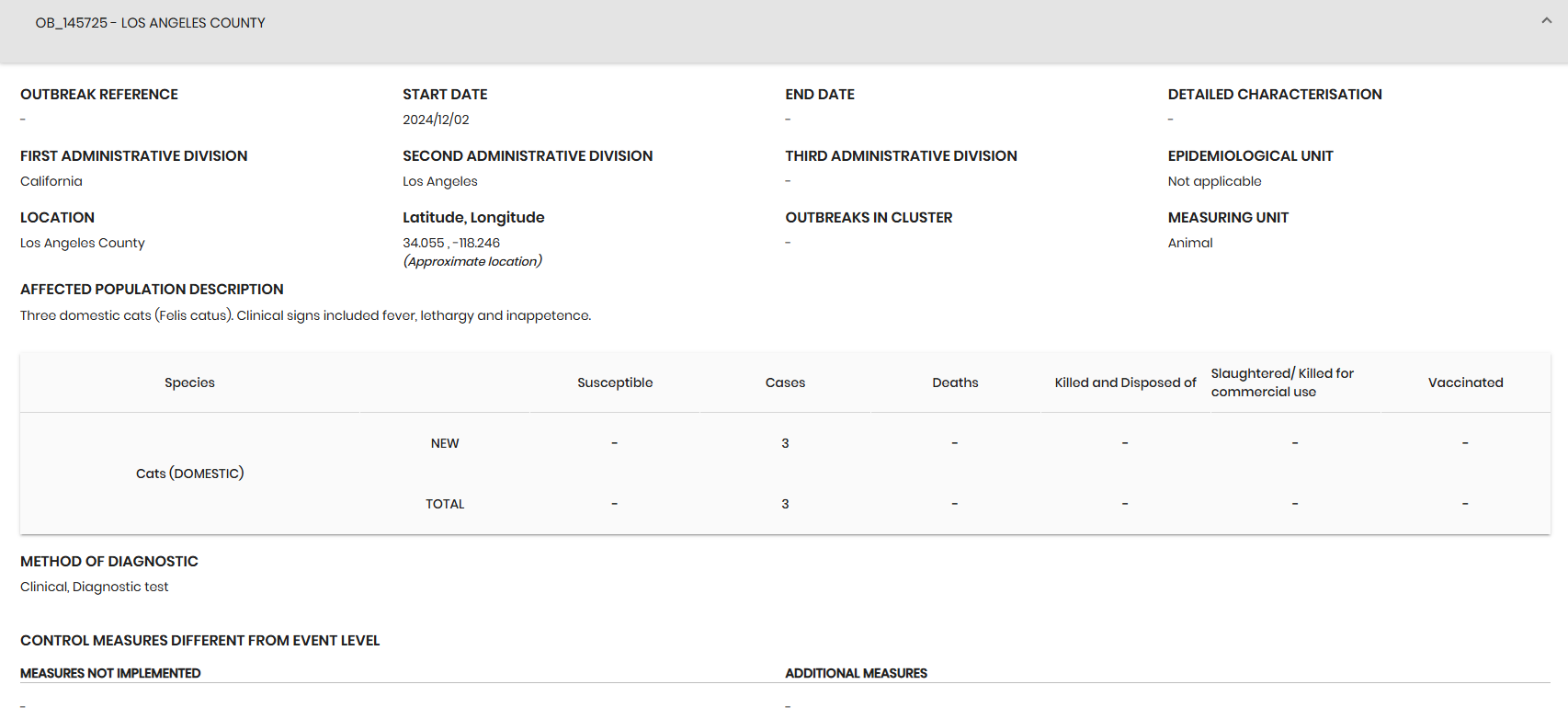
Task: Click the OB_145725 - Los Angeles County header
Action: (x=150, y=23)
